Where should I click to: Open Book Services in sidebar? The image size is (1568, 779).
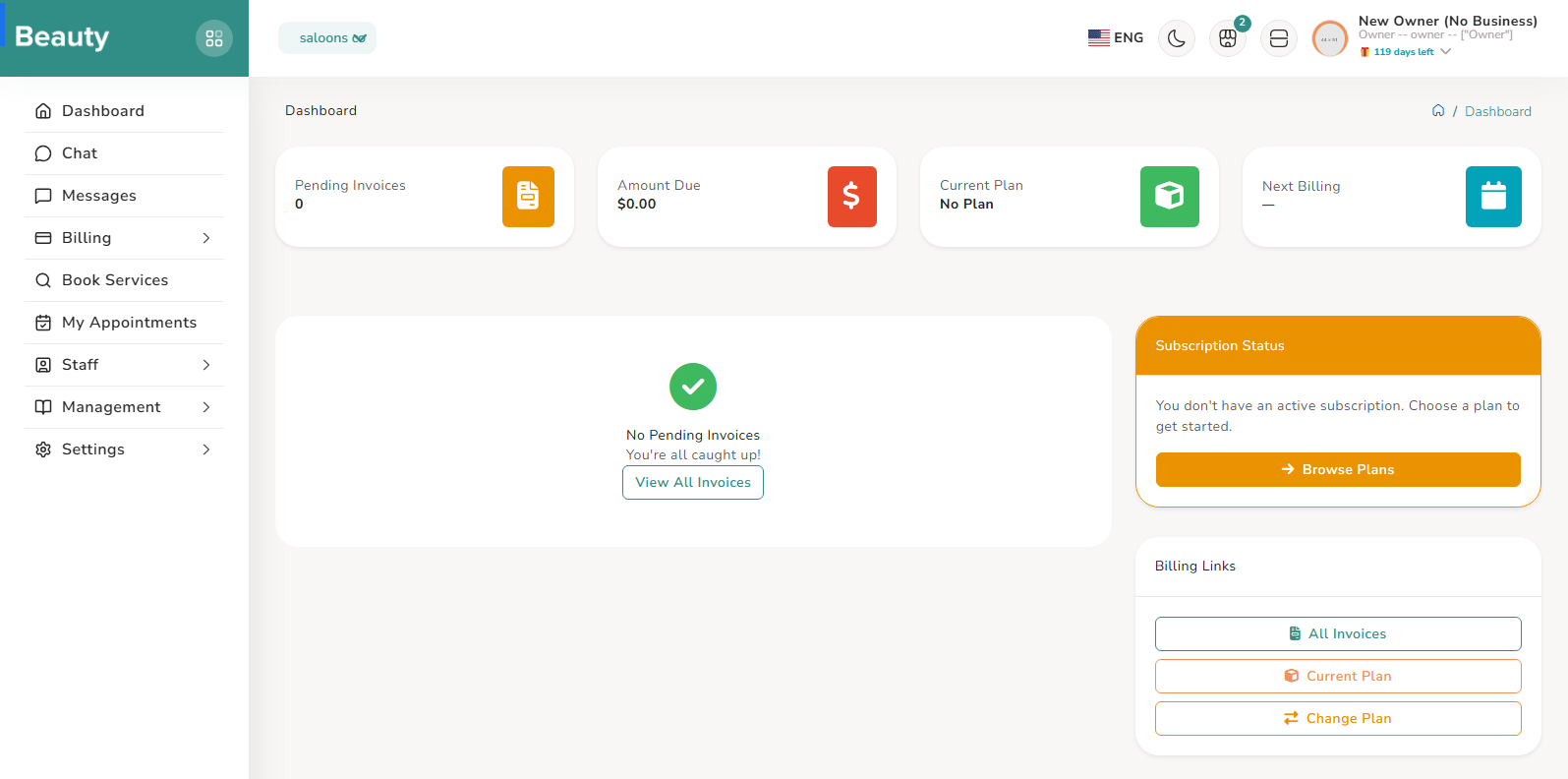coord(125,280)
